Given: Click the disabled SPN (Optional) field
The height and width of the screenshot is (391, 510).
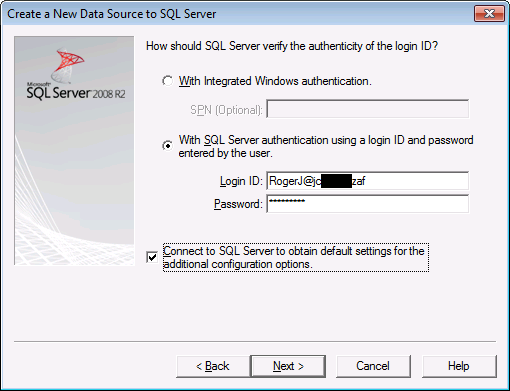Looking at the screenshot, I should click(368, 109).
